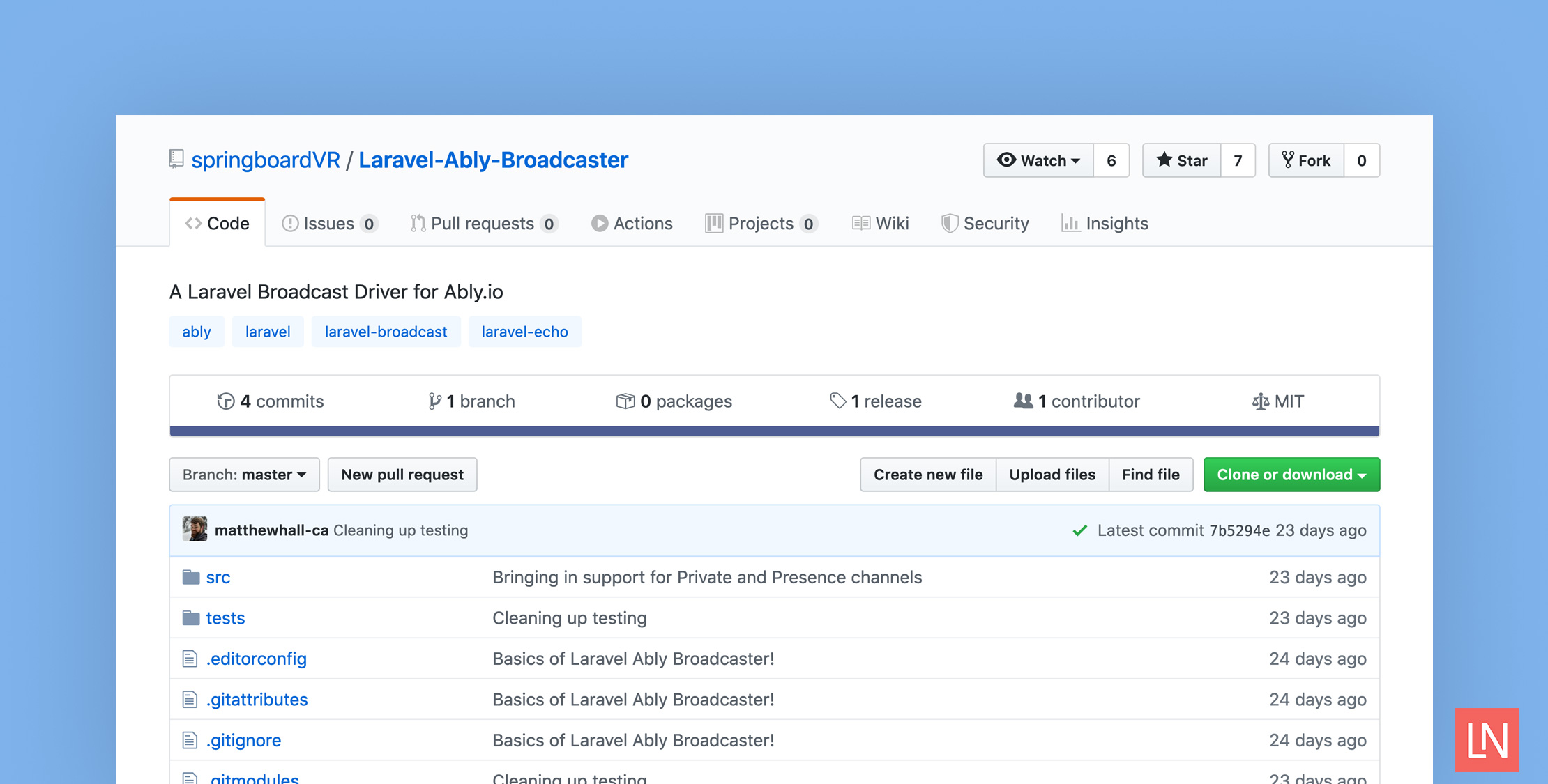Screen dimensions: 1548x784
Task: Click the .gitignore file icon
Action: click(x=190, y=740)
